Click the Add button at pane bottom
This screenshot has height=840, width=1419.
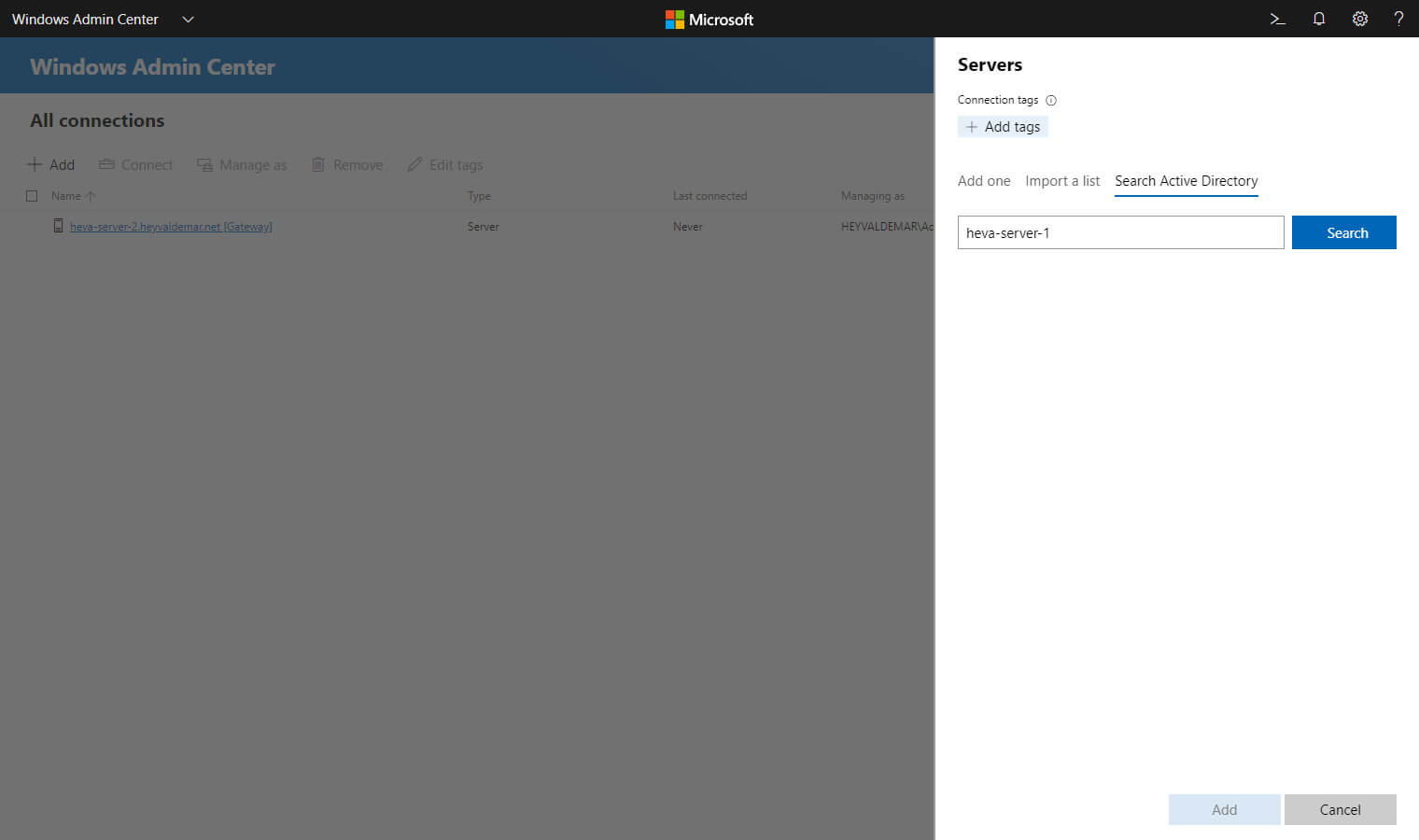coord(1225,809)
